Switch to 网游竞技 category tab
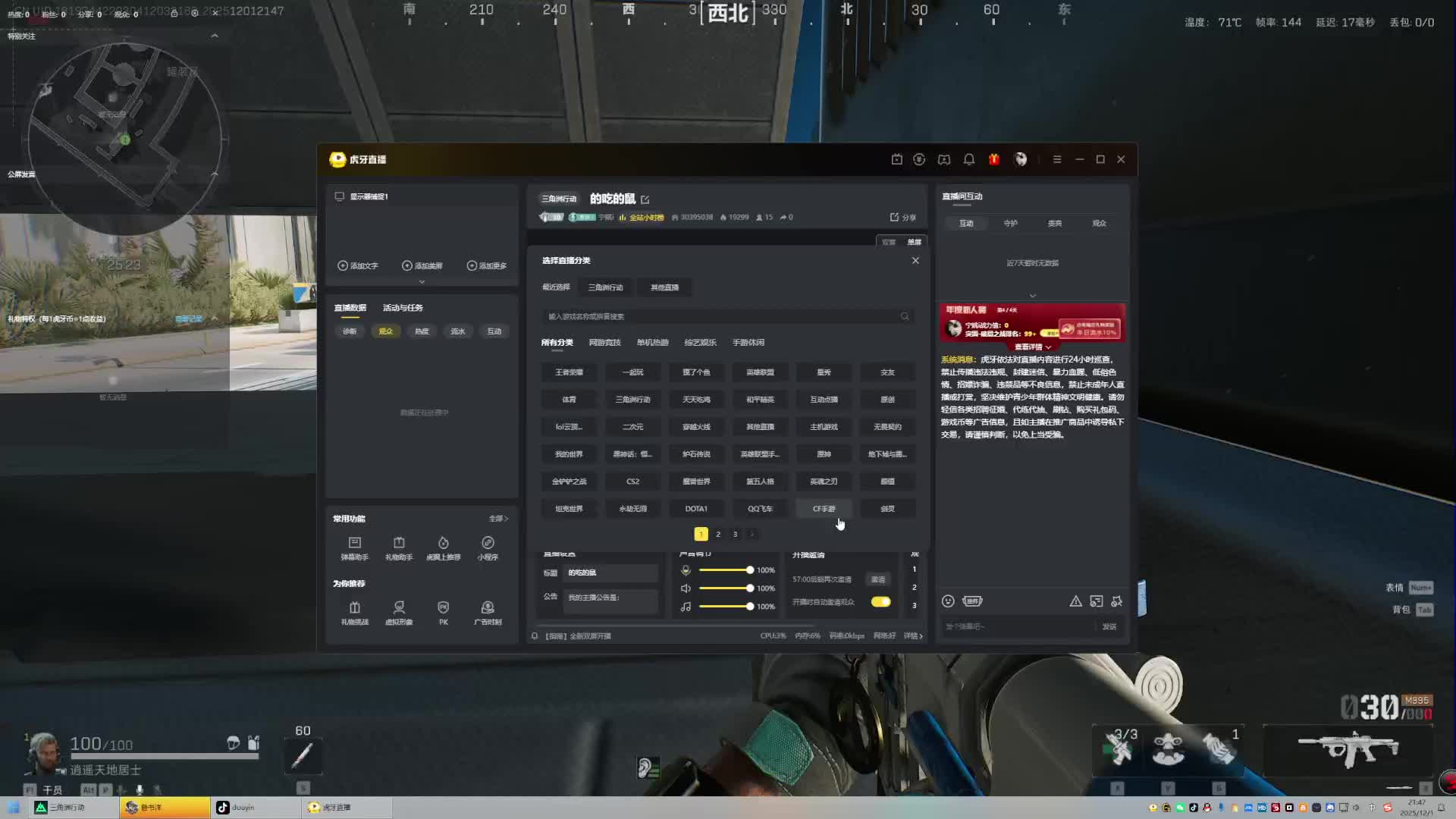This screenshot has width=1456, height=819. pos(604,343)
